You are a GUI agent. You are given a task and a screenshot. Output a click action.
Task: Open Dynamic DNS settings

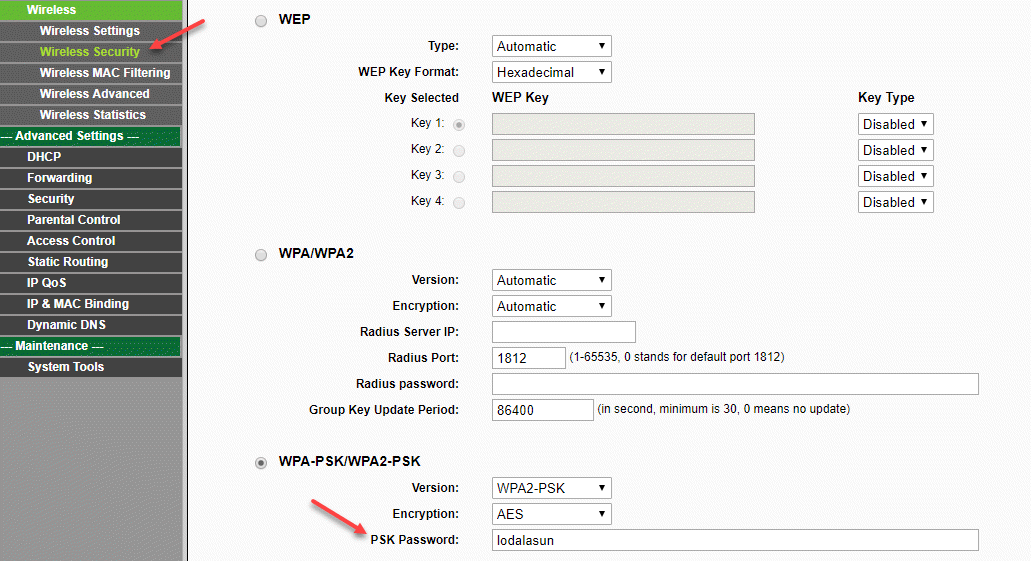pos(67,325)
